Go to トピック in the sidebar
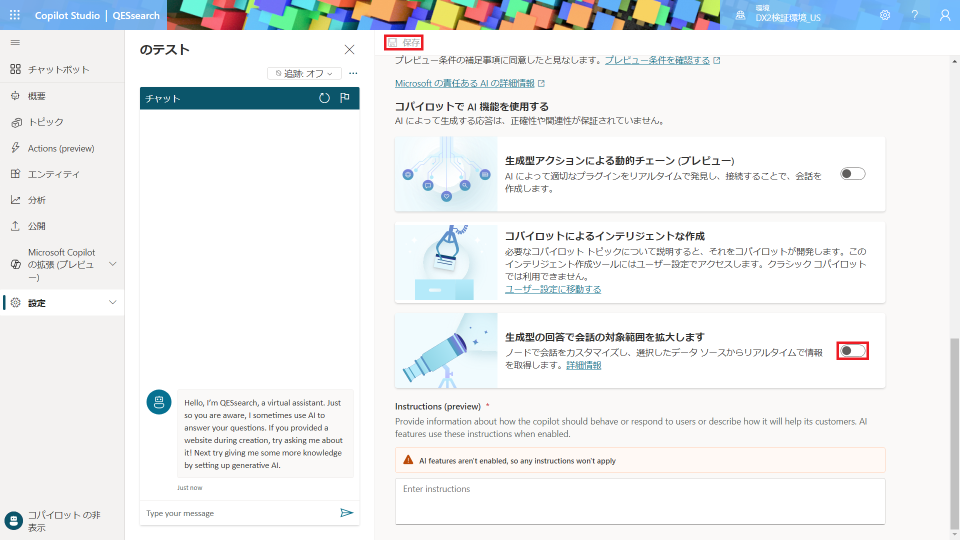Image resolution: width=960 pixels, height=540 pixels. tap(45, 122)
